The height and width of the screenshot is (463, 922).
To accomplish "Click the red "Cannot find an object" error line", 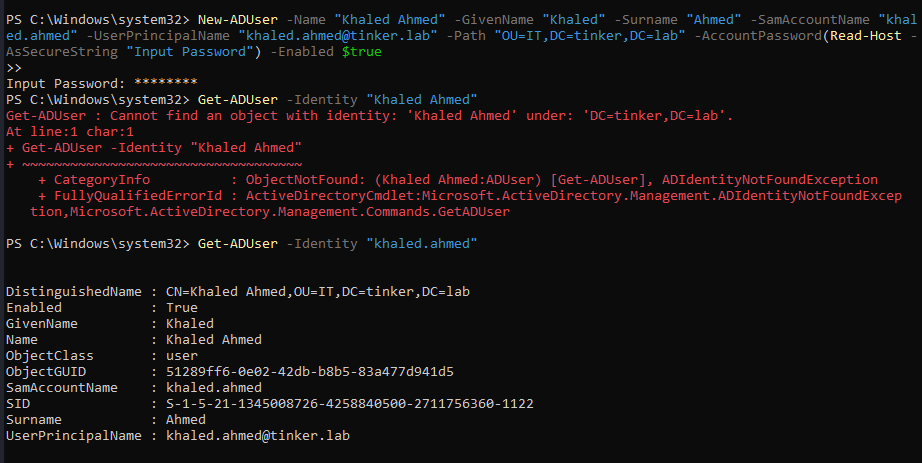I will point(370,115).
